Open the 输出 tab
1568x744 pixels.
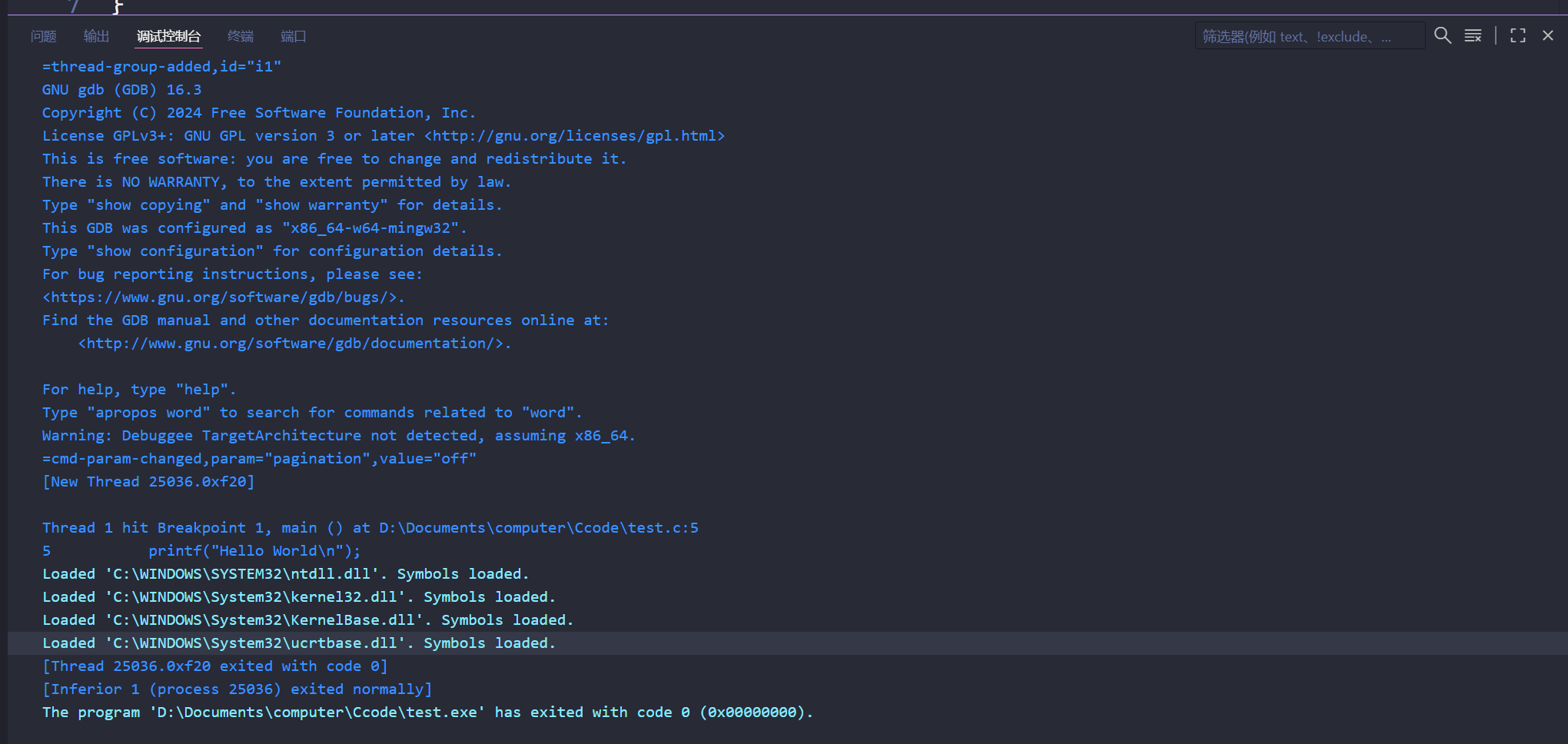pos(96,36)
